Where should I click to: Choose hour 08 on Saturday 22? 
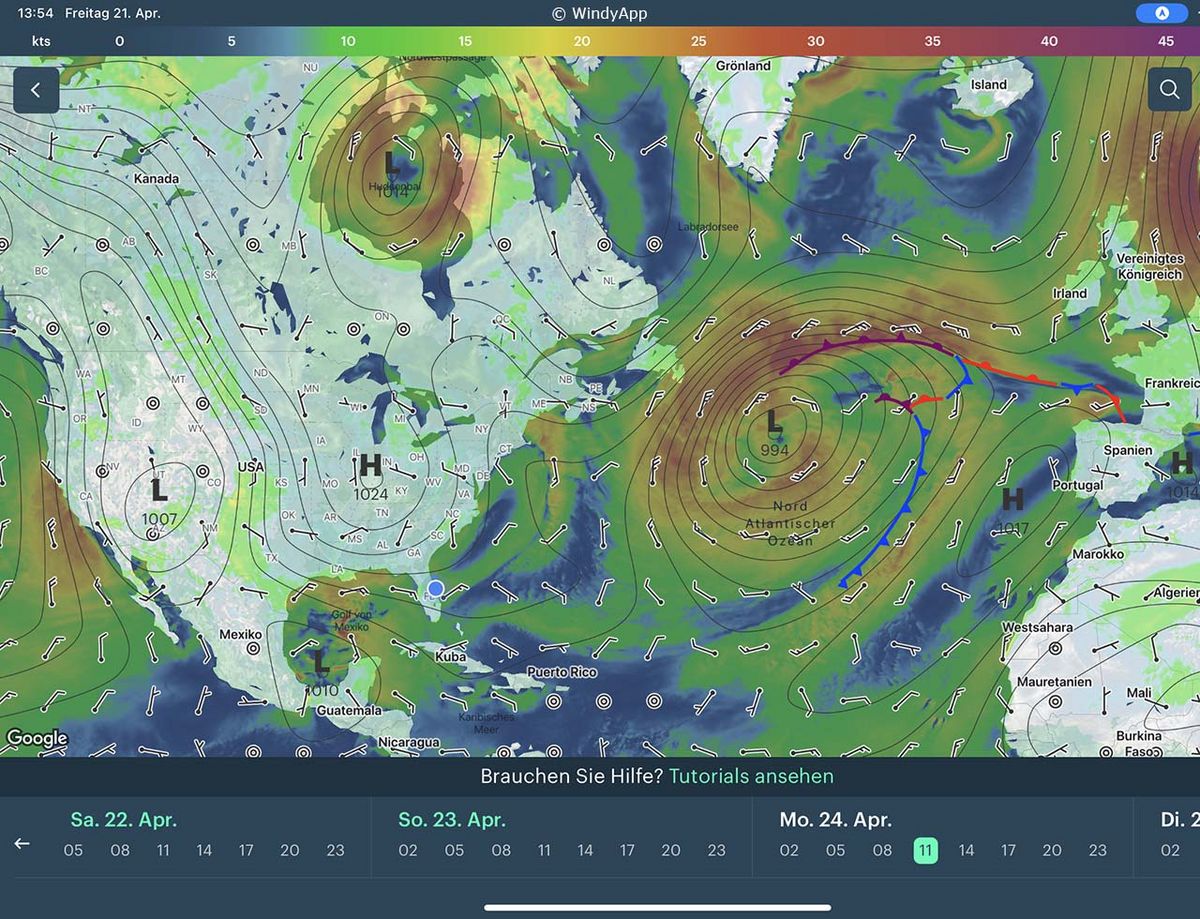pos(120,850)
